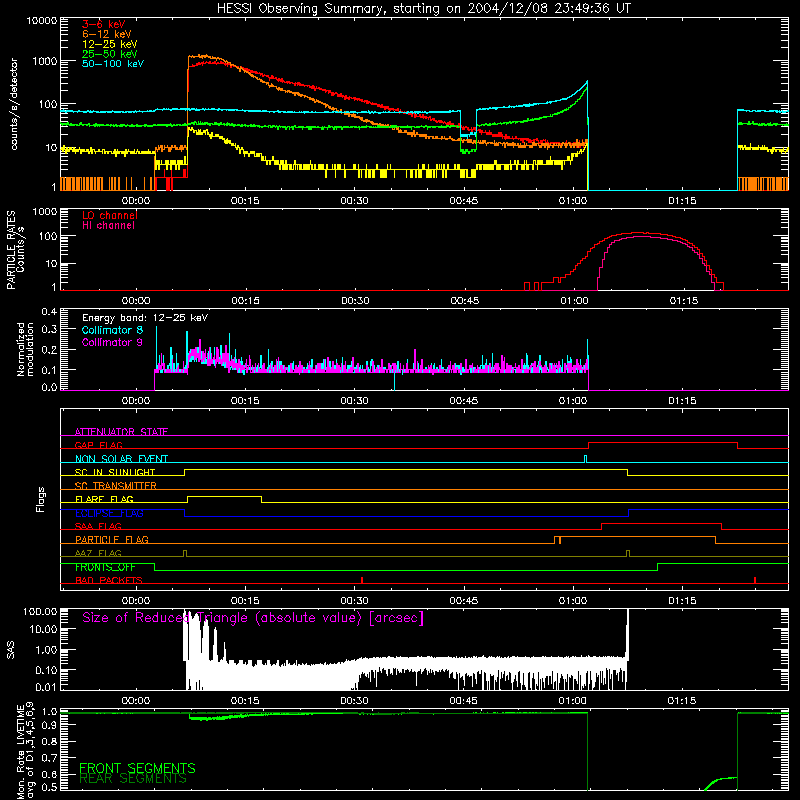The width and height of the screenshot is (800, 800).
Task: Click the ATTENUATOR STATE flag label
Action: tap(121, 432)
